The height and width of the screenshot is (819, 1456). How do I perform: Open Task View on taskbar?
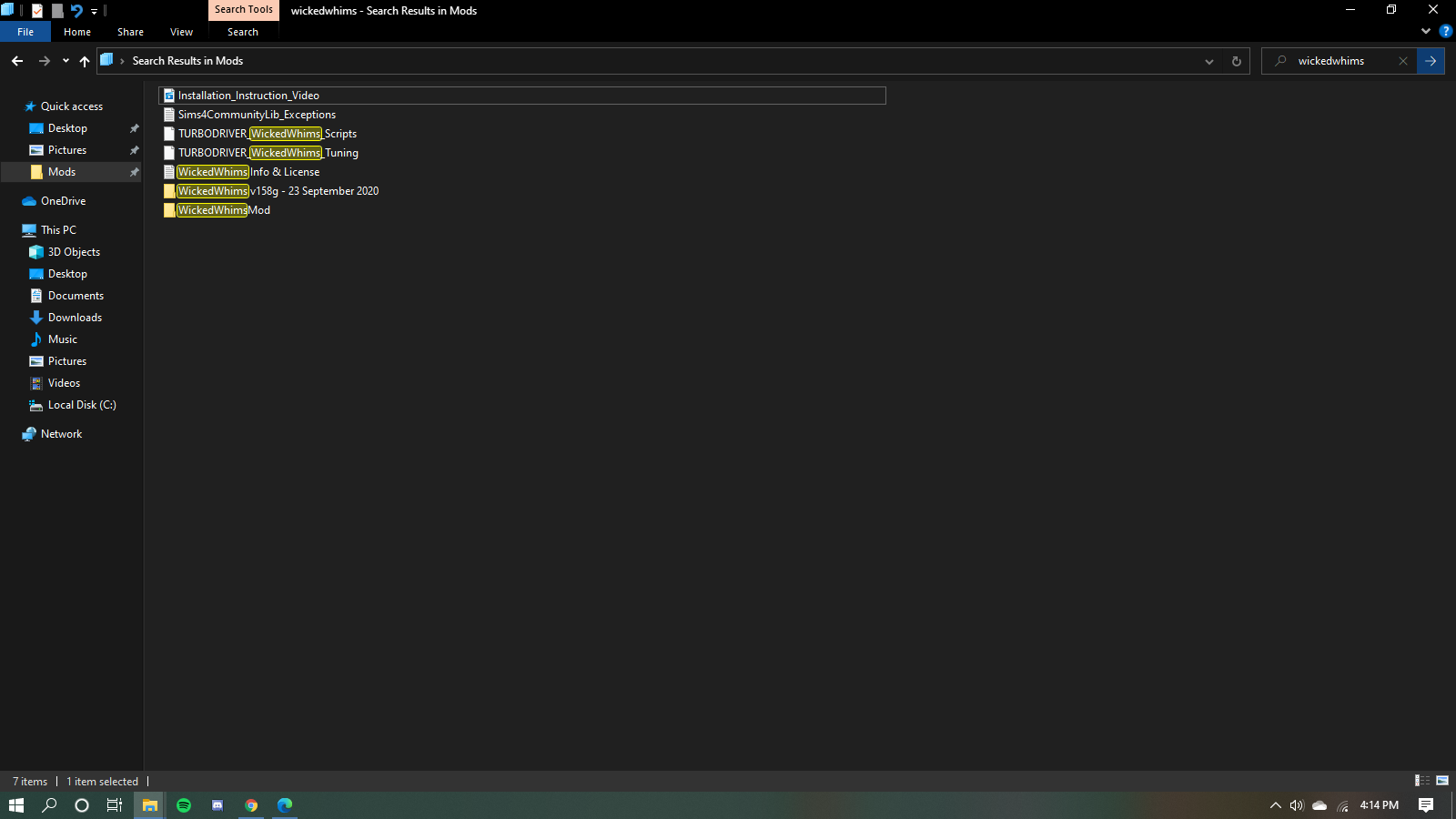115,805
